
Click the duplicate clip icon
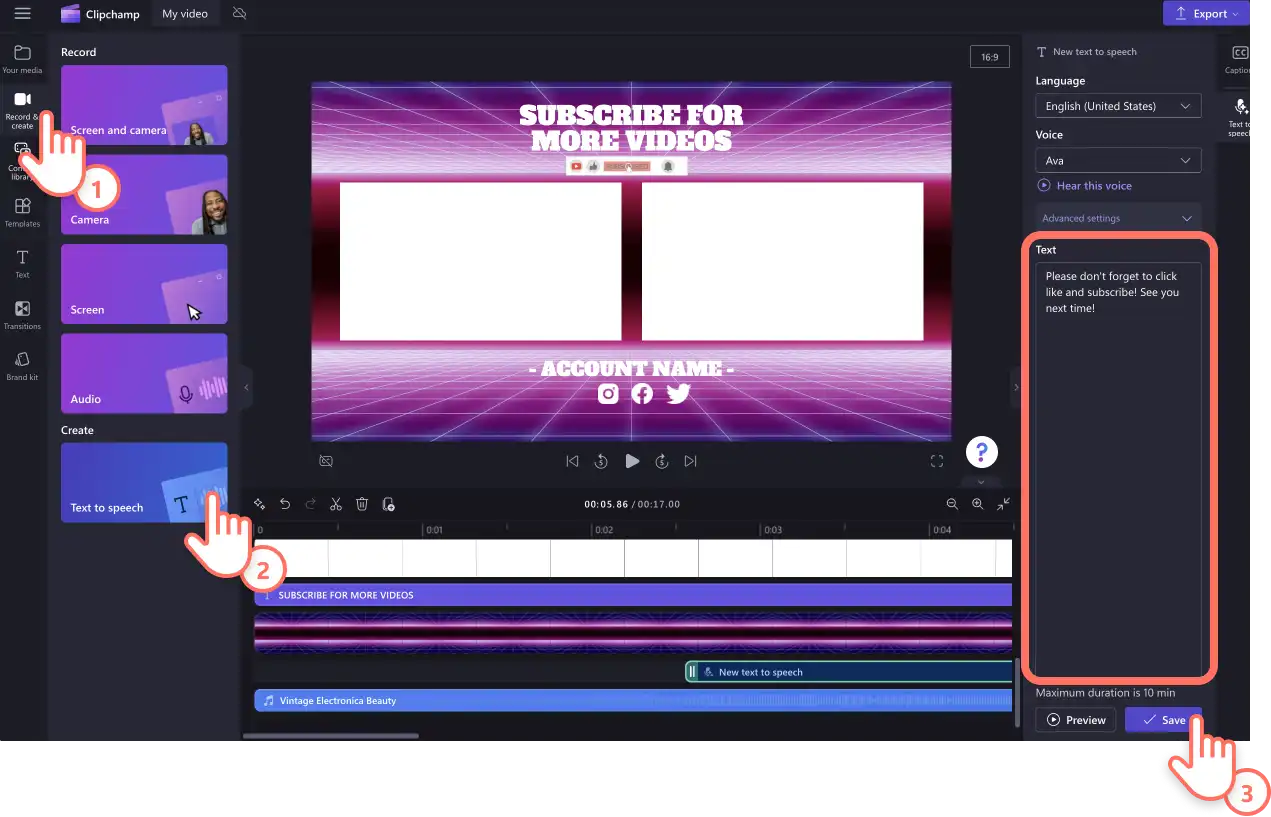point(388,504)
